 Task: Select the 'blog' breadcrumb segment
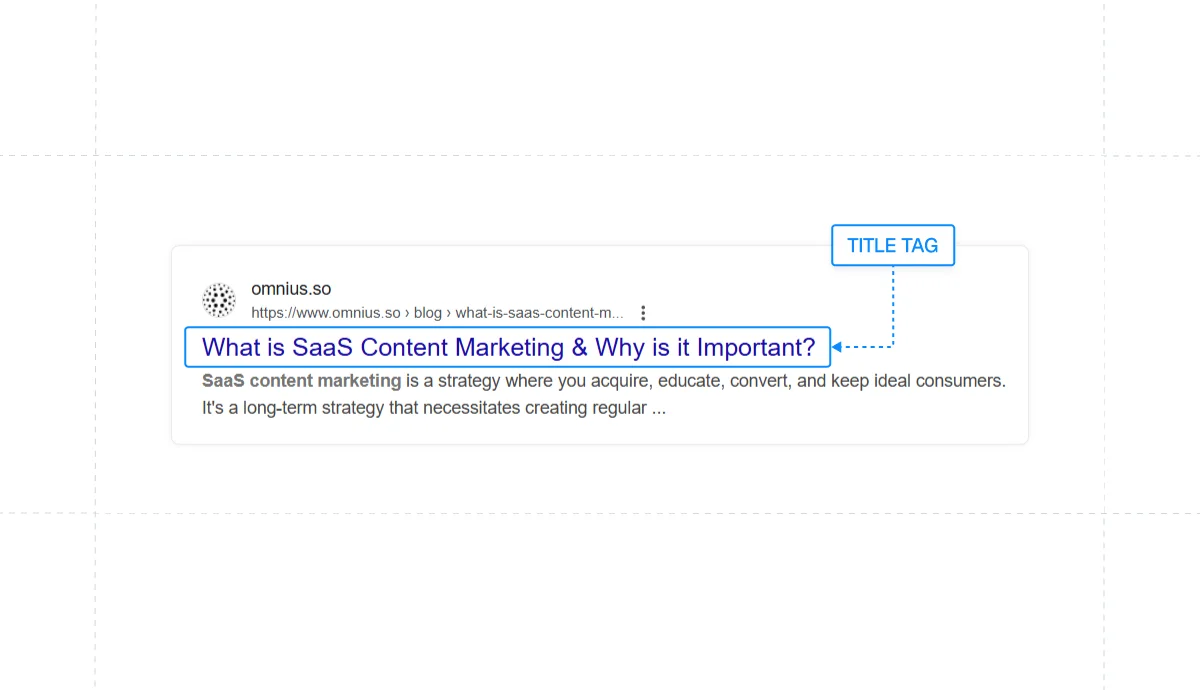pos(427,313)
